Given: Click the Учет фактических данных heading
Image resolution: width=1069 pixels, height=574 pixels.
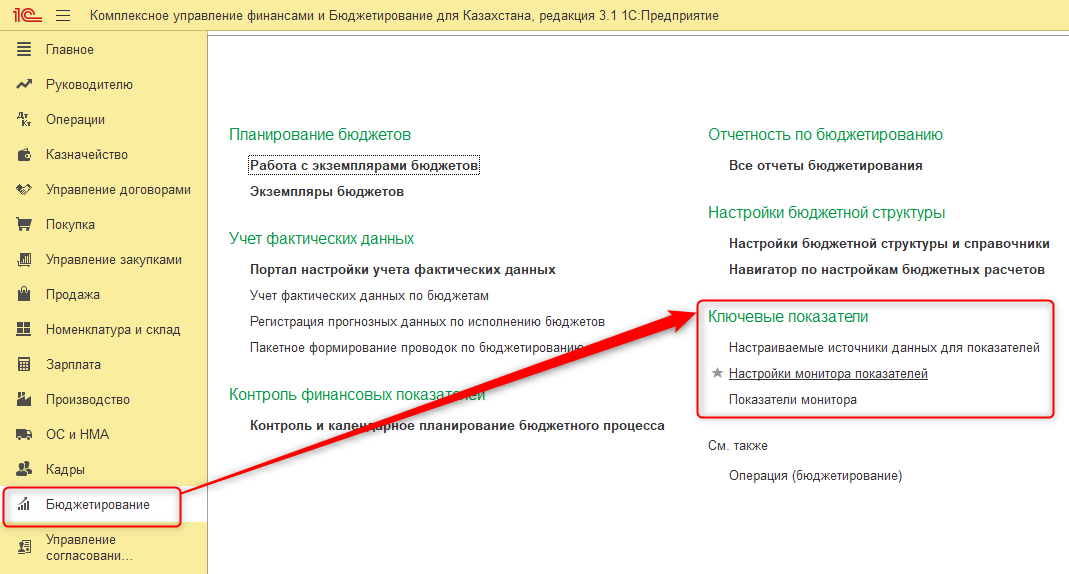Looking at the screenshot, I should pyautogui.click(x=321, y=239).
